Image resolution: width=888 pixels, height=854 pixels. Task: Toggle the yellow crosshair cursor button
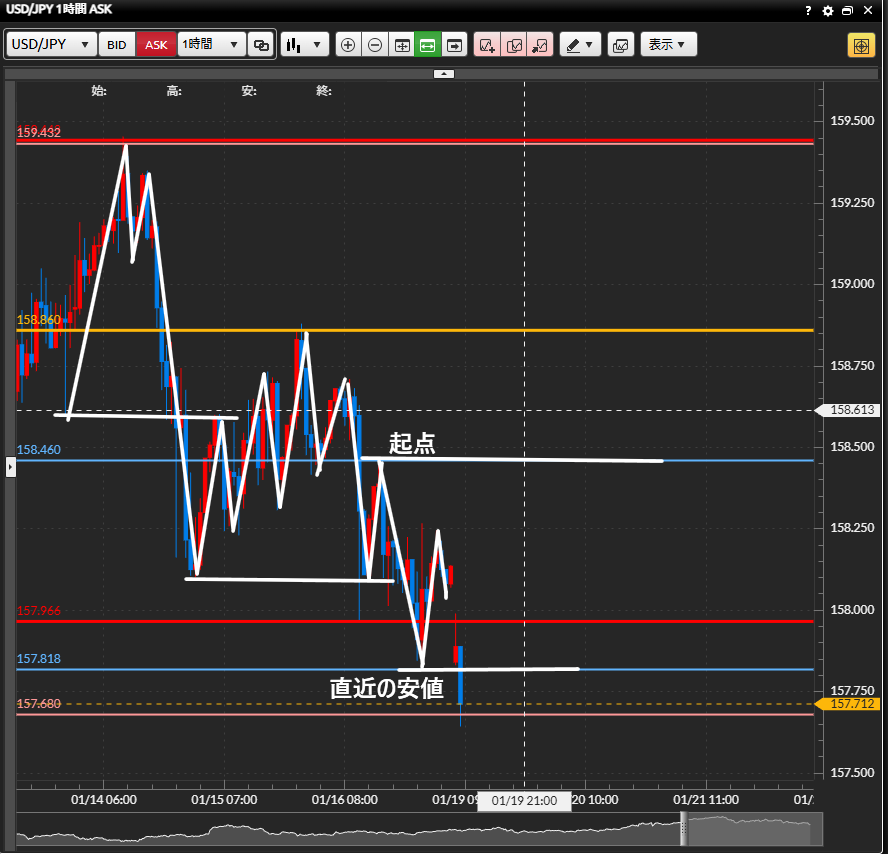pyautogui.click(x=861, y=45)
